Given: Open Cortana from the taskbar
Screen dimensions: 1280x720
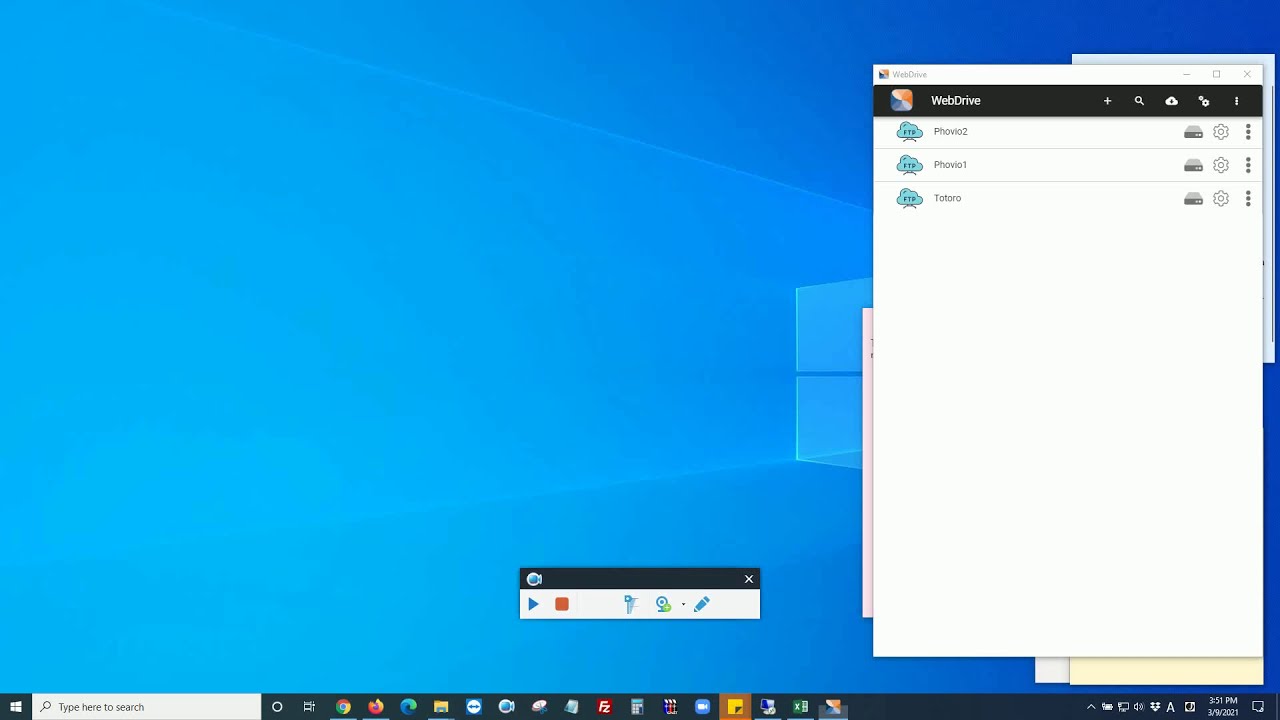Looking at the screenshot, I should [x=277, y=707].
